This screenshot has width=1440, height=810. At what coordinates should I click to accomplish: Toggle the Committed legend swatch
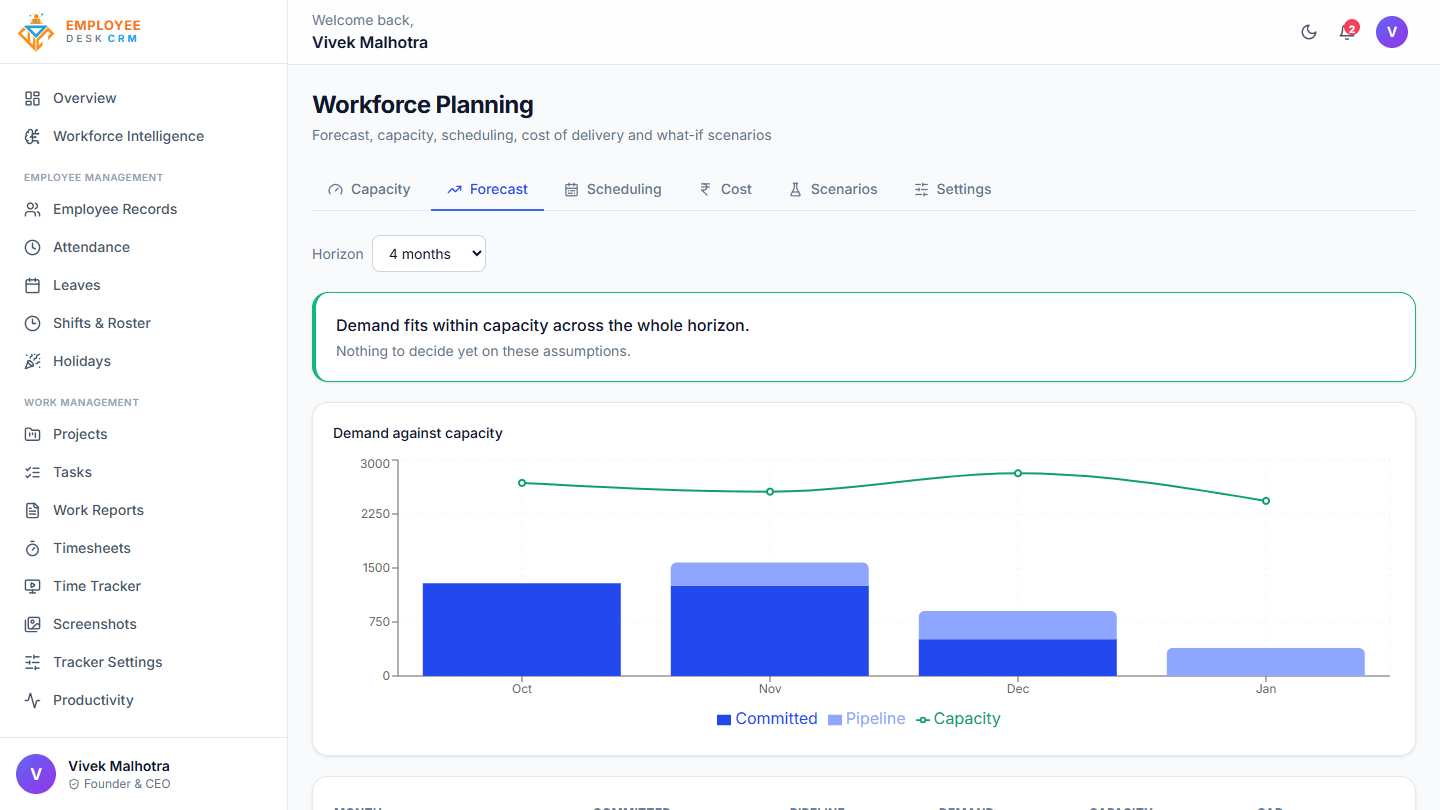click(724, 719)
